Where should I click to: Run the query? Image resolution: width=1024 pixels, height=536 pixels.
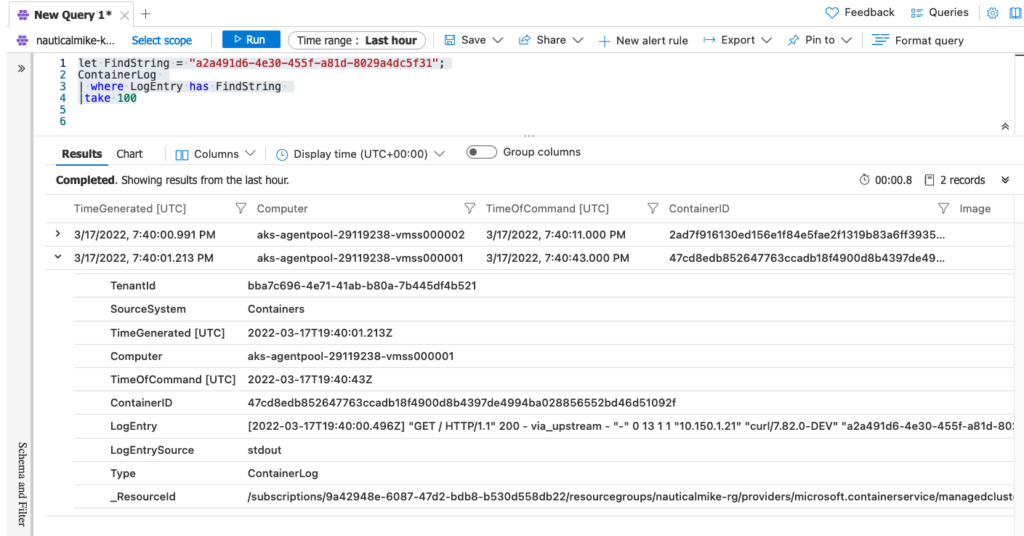click(251, 40)
